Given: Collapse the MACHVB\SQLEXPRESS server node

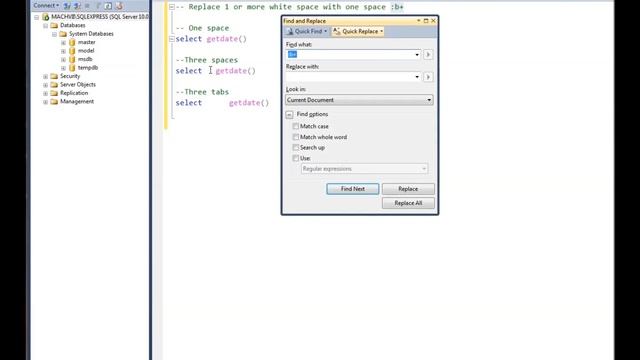Looking at the screenshot, I should pyautogui.click(x=37, y=17).
